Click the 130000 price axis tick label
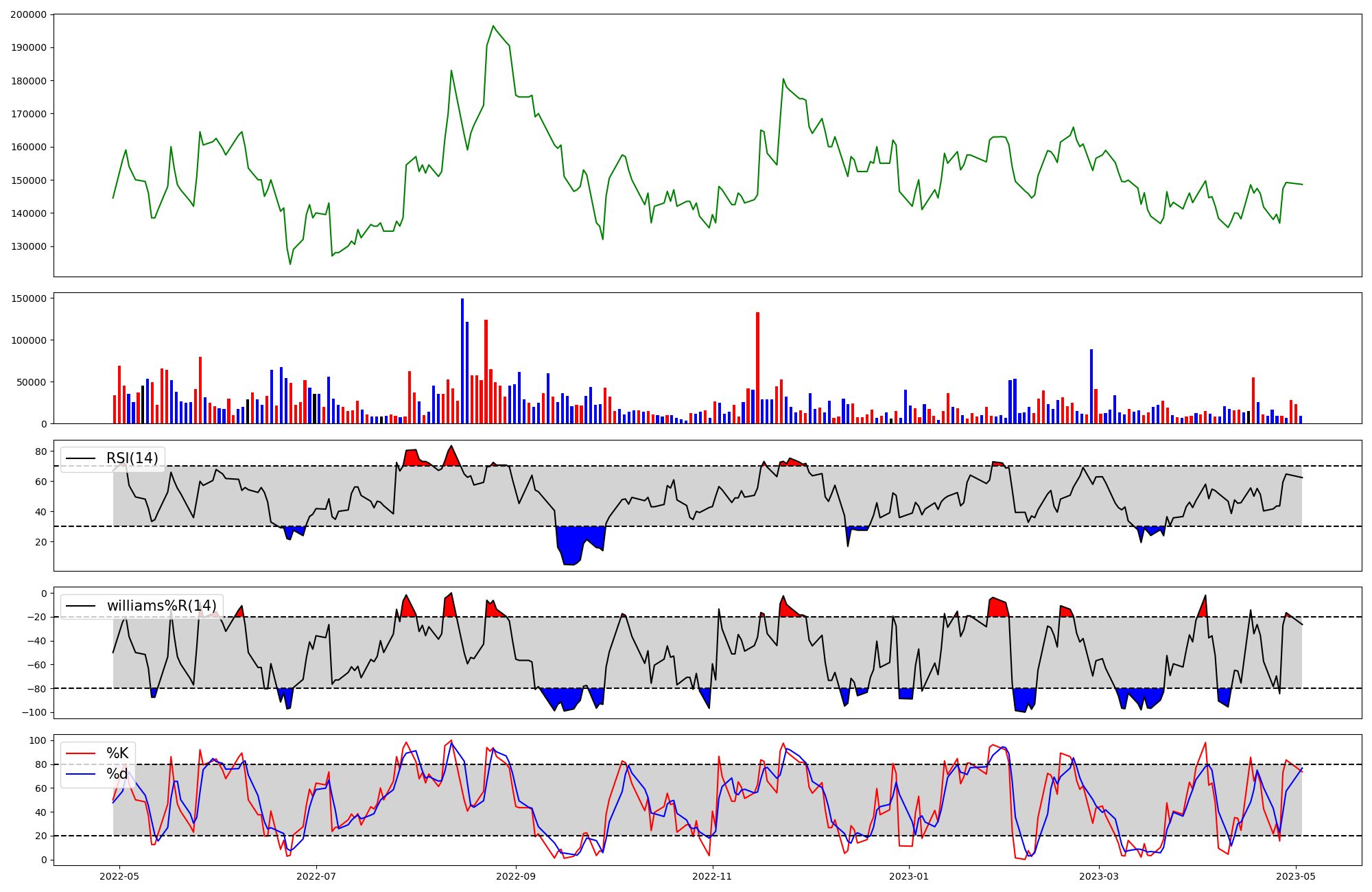Viewport: 1372px width, 892px height. point(28,246)
